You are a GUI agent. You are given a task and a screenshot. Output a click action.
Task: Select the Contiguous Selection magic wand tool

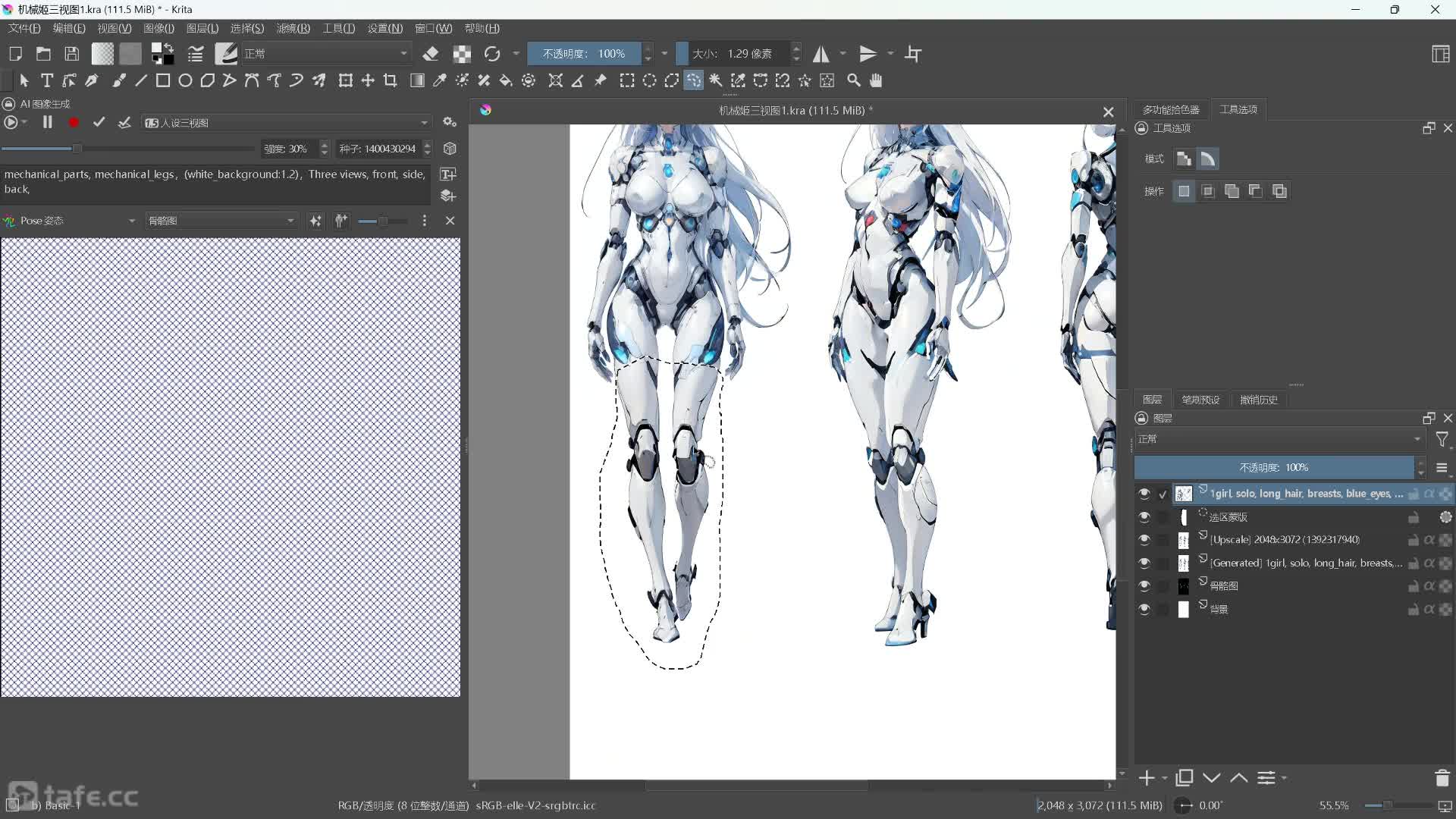pyautogui.click(x=716, y=80)
